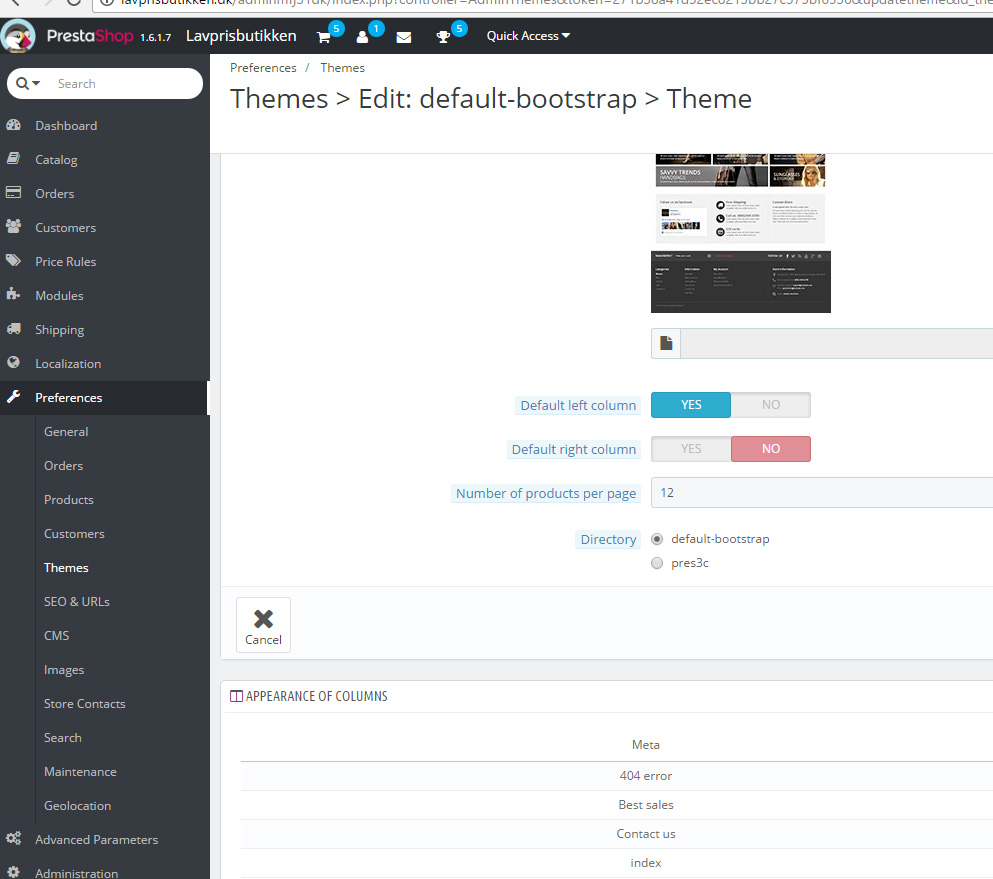The height and width of the screenshot is (879, 993).
Task: Click the Administration gear icon in sidebar
Action: tap(13, 872)
